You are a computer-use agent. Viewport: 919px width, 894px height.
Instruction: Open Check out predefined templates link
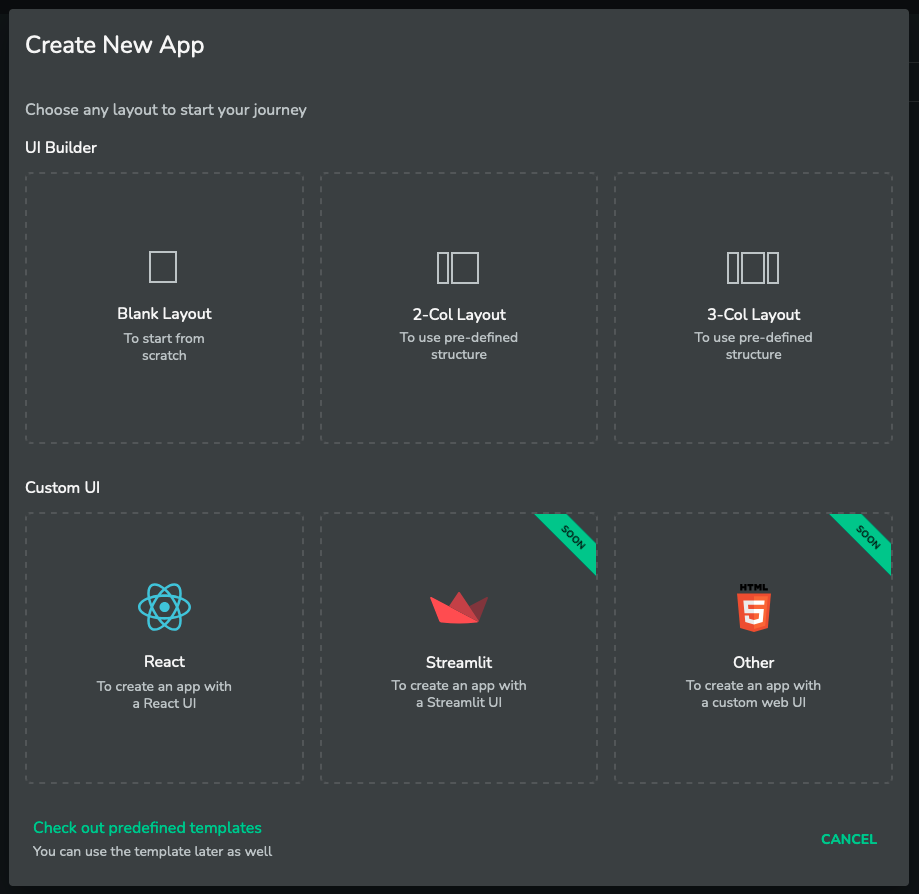coord(147,828)
